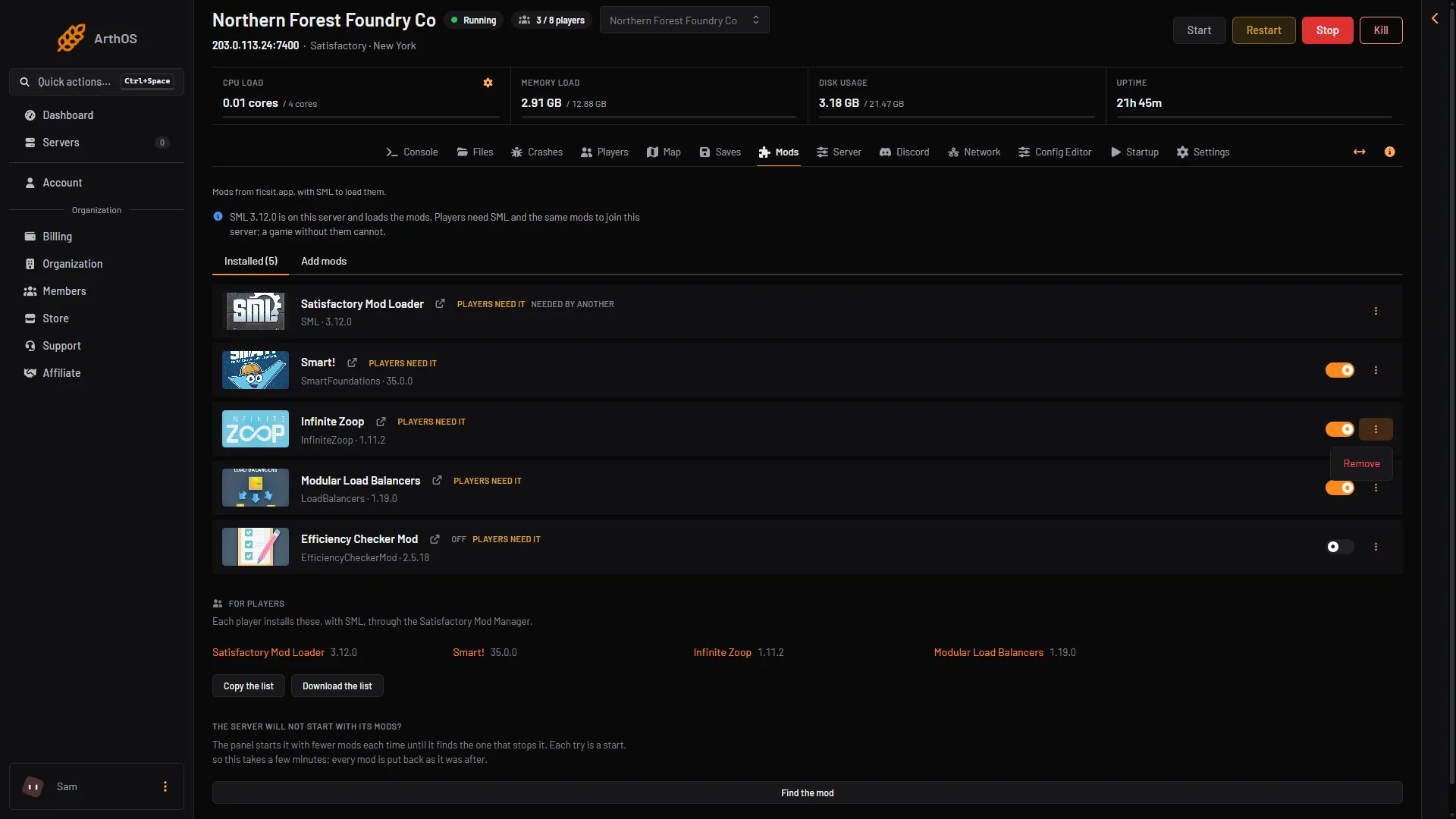This screenshot has height=819, width=1456.
Task: Disable the Smart! mod toggle
Action: point(1339,370)
